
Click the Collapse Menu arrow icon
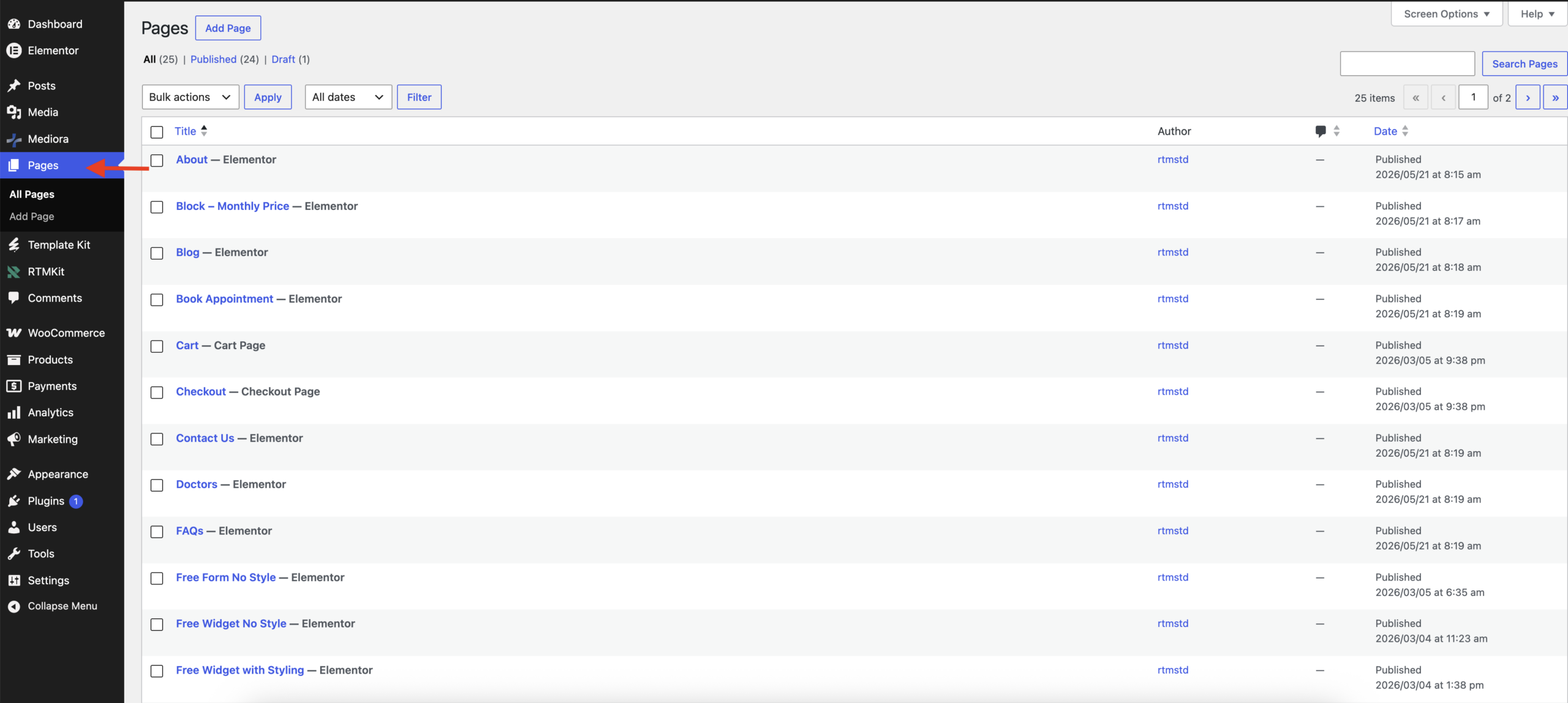coord(14,606)
